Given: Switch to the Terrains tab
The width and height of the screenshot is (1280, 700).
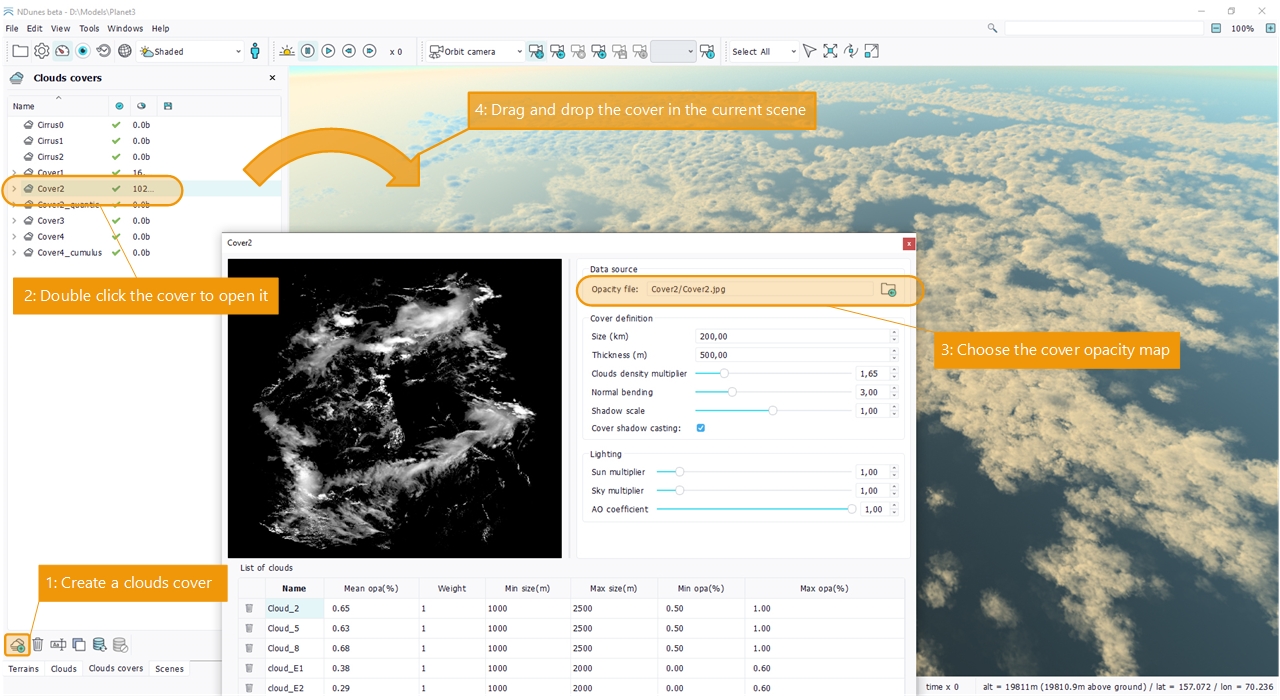Looking at the screenshot, I should pos(24,669).
